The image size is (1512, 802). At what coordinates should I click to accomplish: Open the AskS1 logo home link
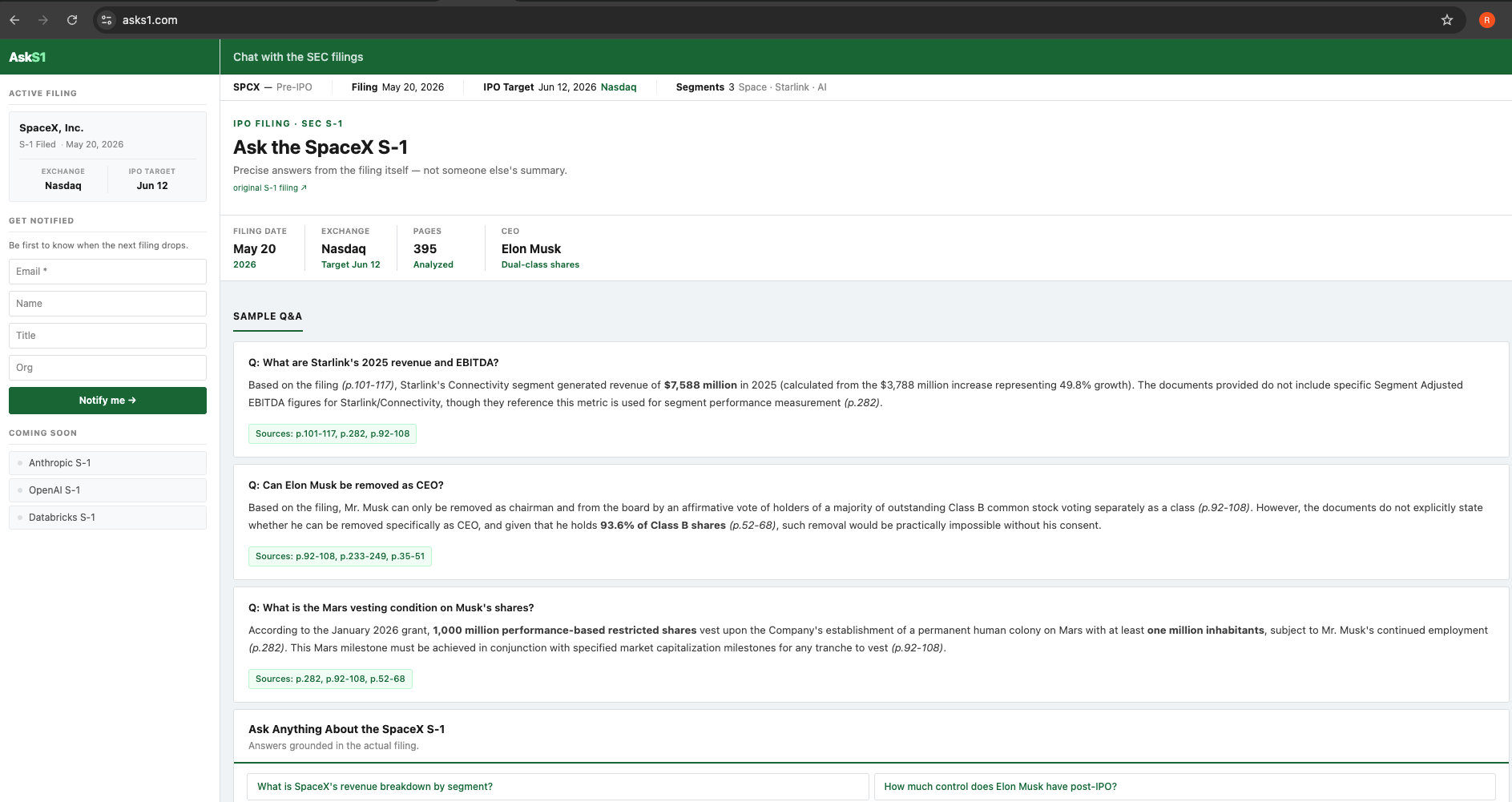[27, 57]
